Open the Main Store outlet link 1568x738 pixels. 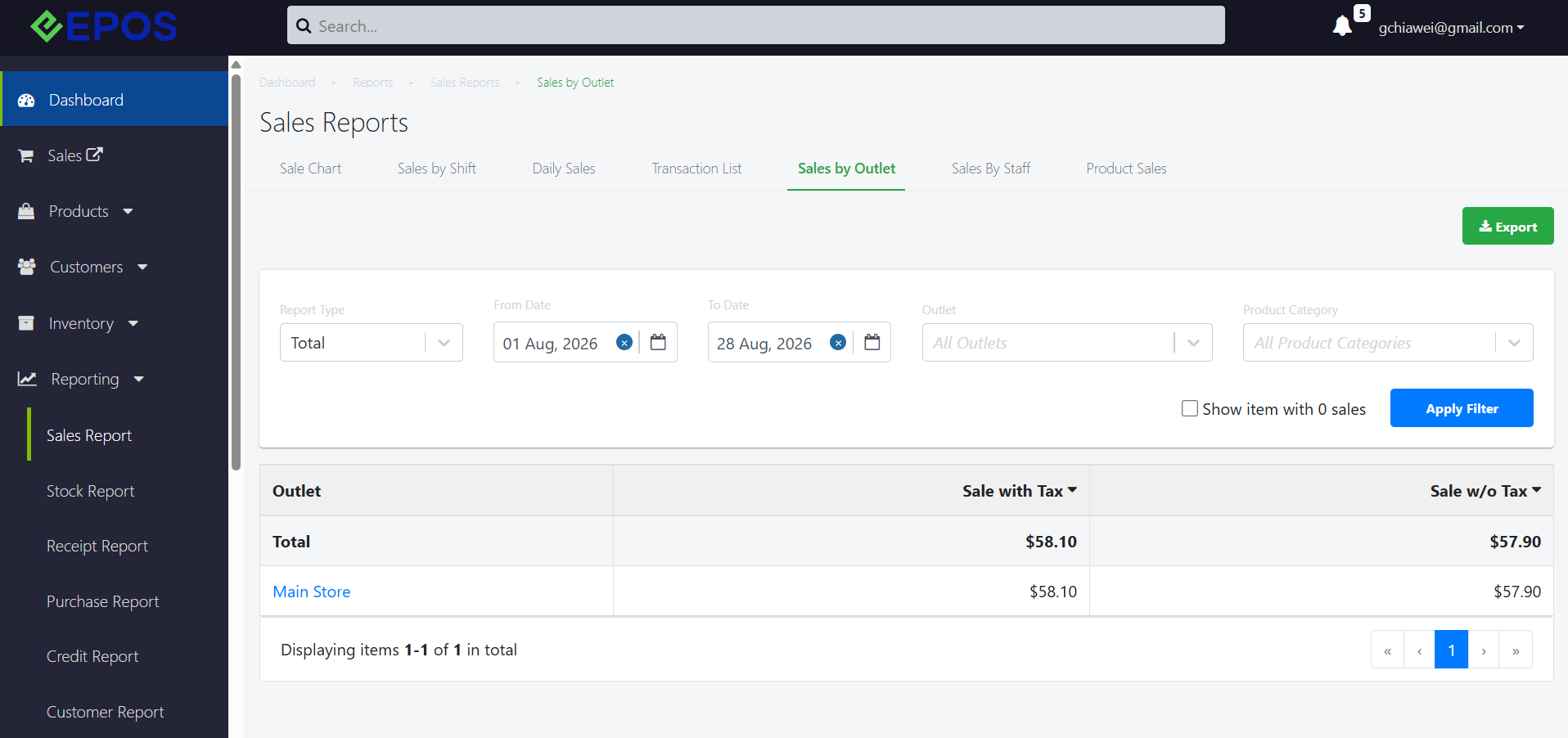pyautogui.click(x=312, y=592)
